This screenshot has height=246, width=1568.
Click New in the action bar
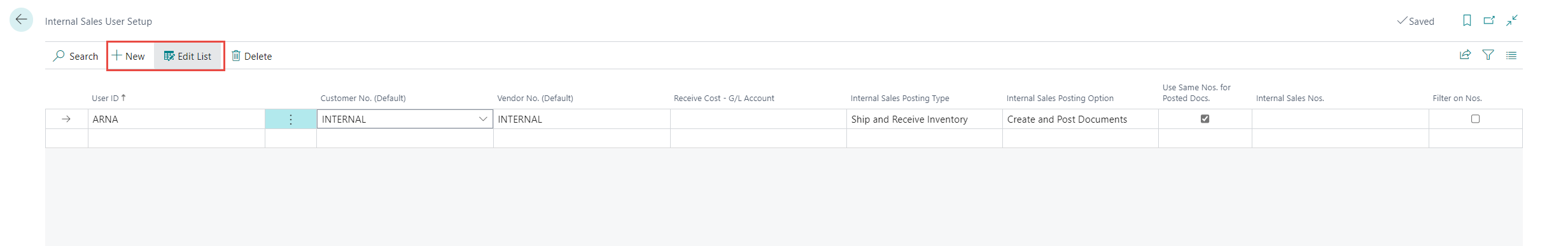pos(130,56)
